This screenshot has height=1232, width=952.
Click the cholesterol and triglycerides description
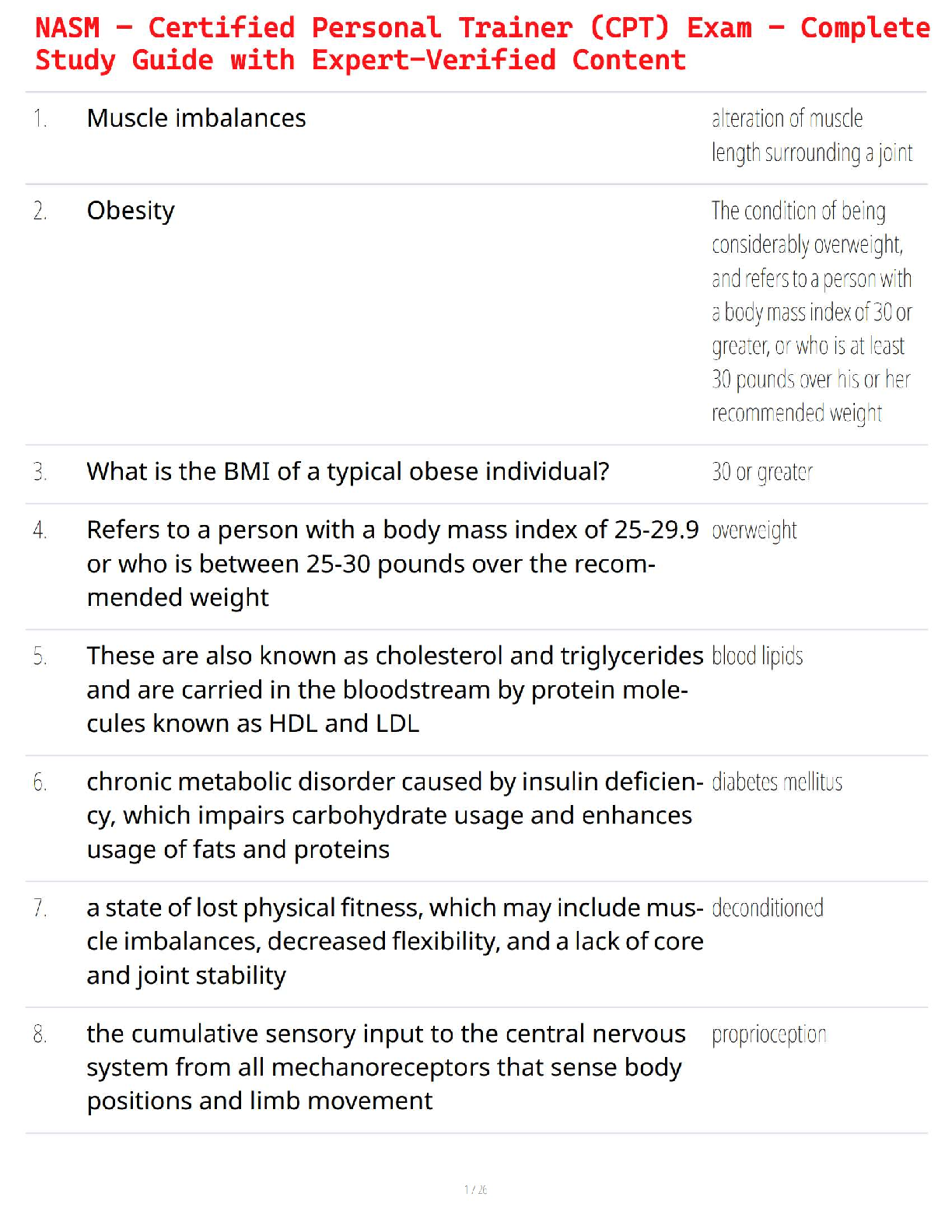[394, 689]
